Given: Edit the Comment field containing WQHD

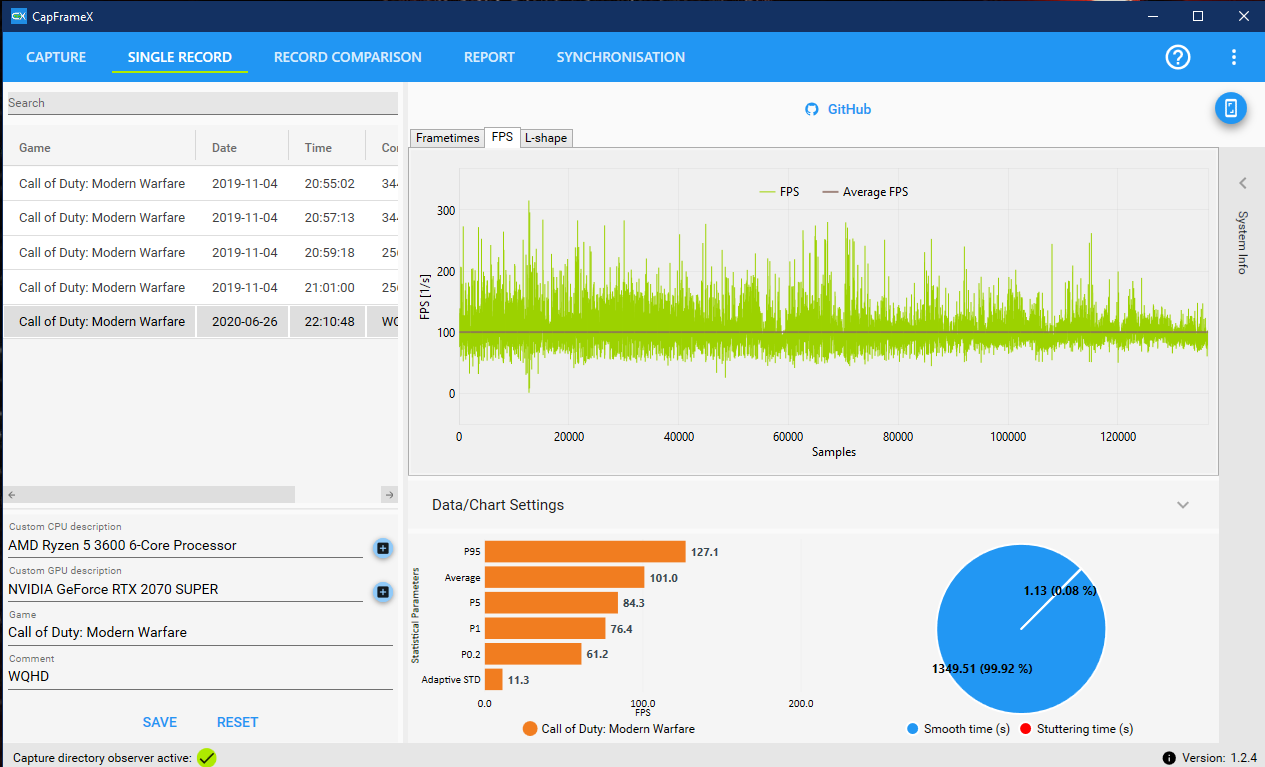Looking at the screenshot, I should pyautogui.click(x=200, y=677).
